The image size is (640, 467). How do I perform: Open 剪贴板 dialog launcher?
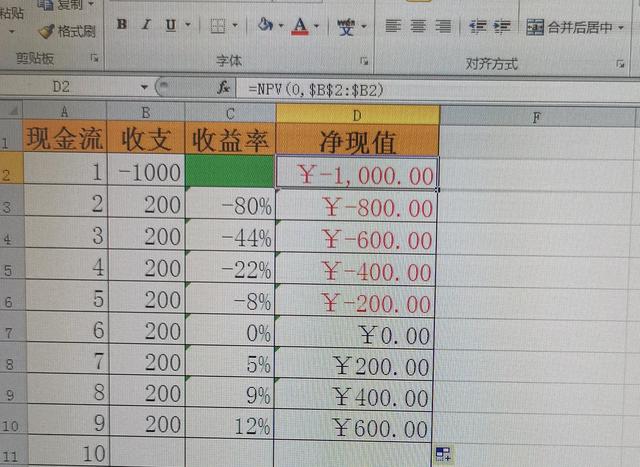(94, 59)
